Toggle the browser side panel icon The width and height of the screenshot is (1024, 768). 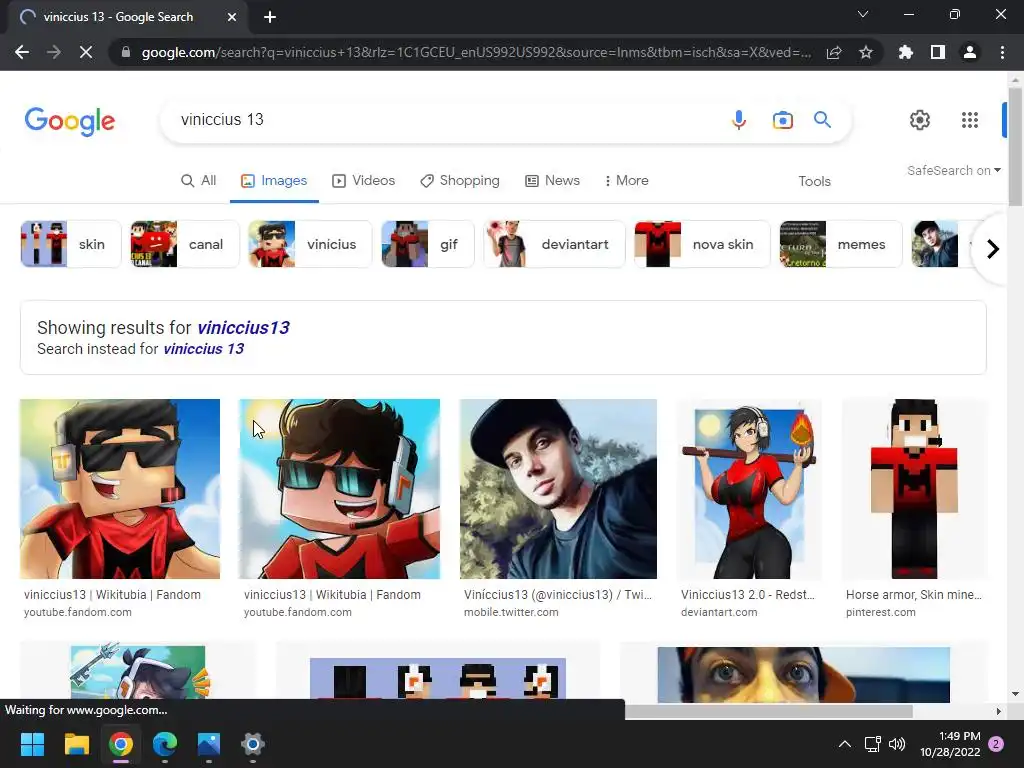pyautogui.click(x=938, y=52)
